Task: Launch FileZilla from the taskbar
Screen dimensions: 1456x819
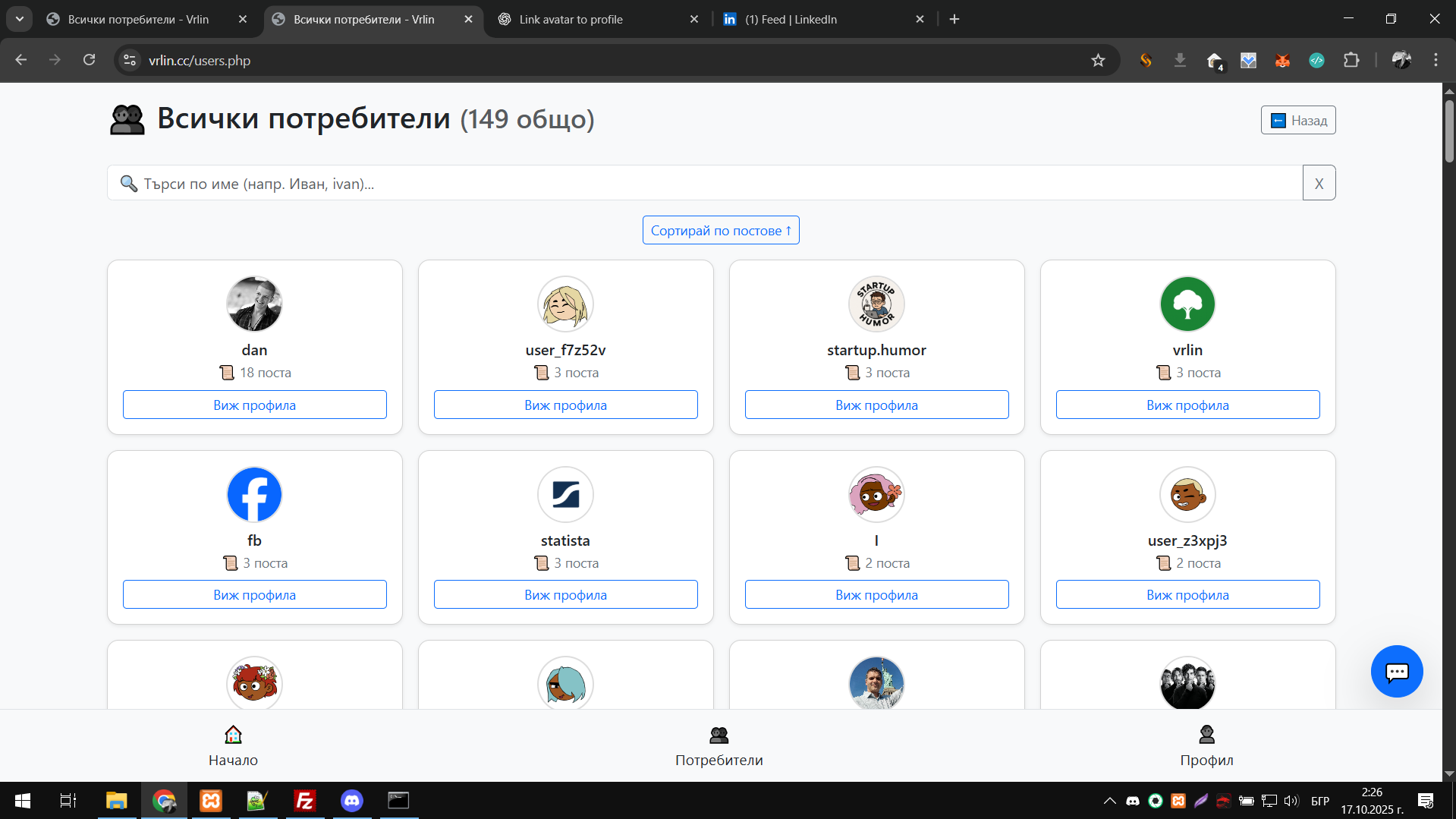Action: coord(304,800)
